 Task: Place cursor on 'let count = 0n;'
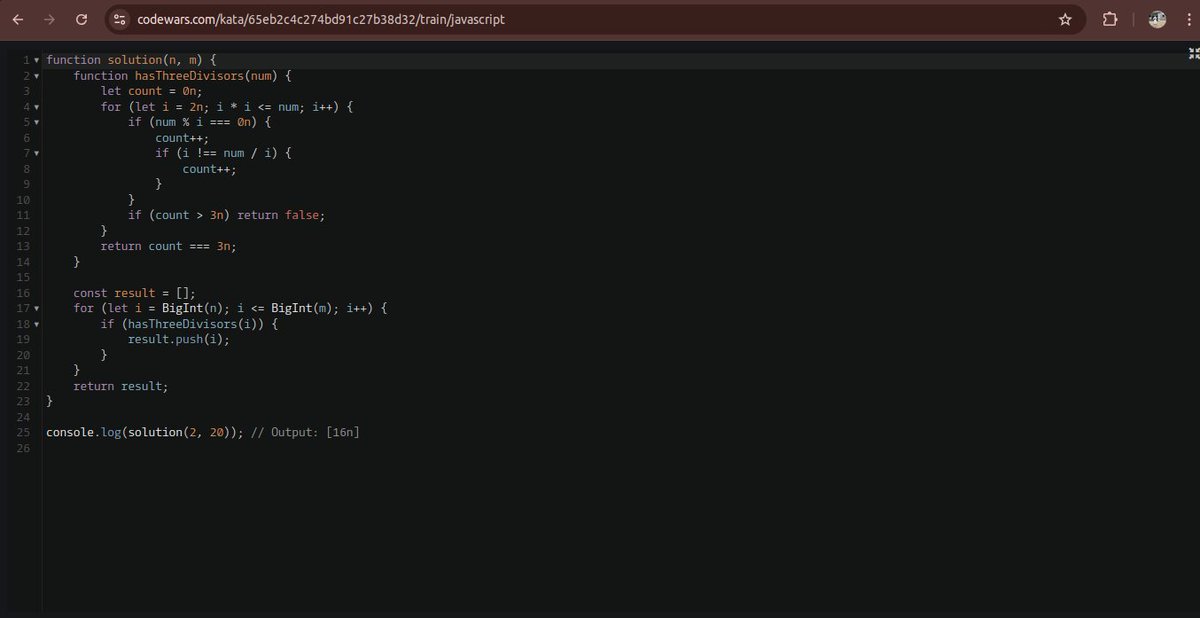click(x=152, y=91)
